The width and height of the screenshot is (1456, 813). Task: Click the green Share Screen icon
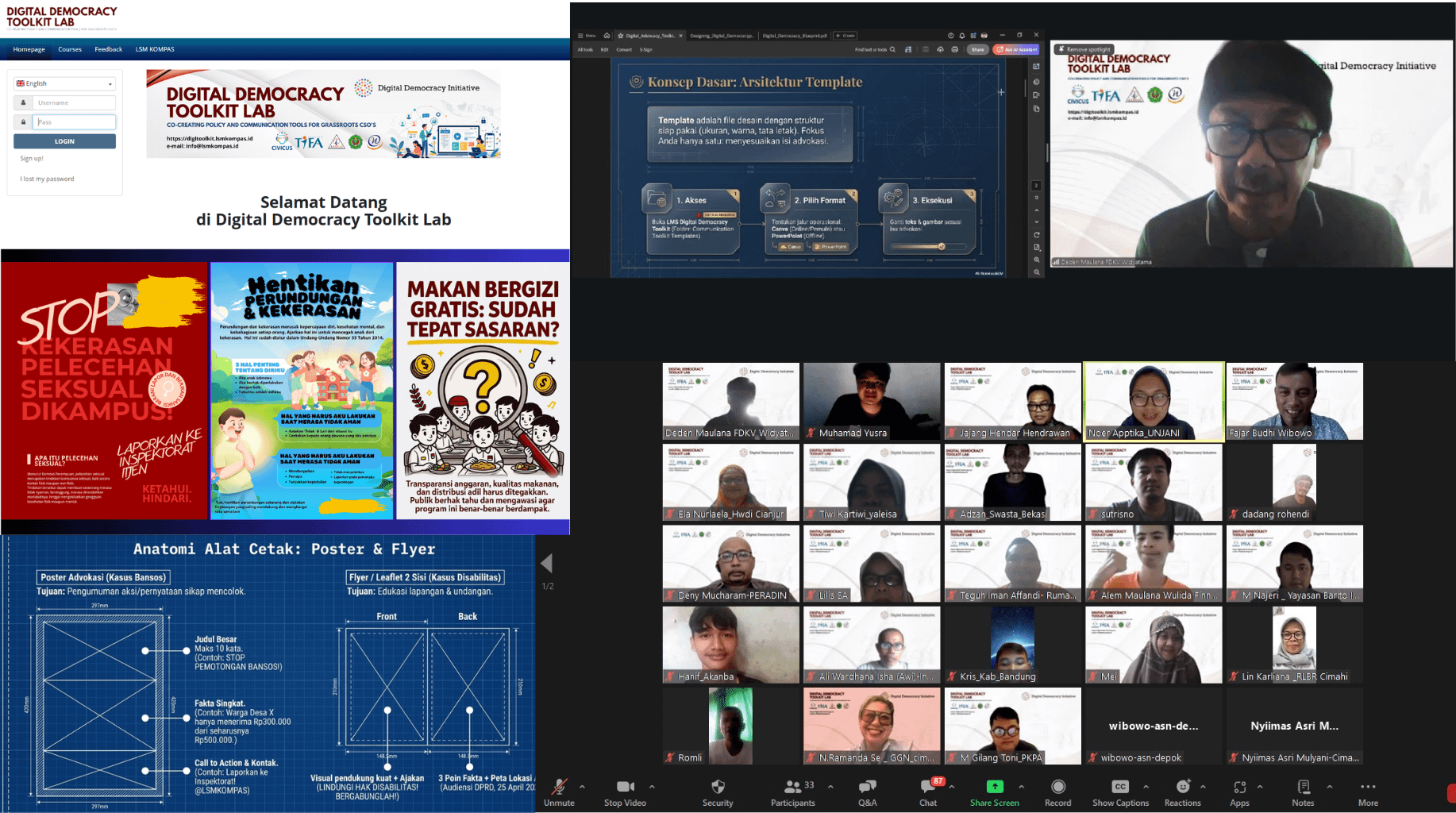994,787
